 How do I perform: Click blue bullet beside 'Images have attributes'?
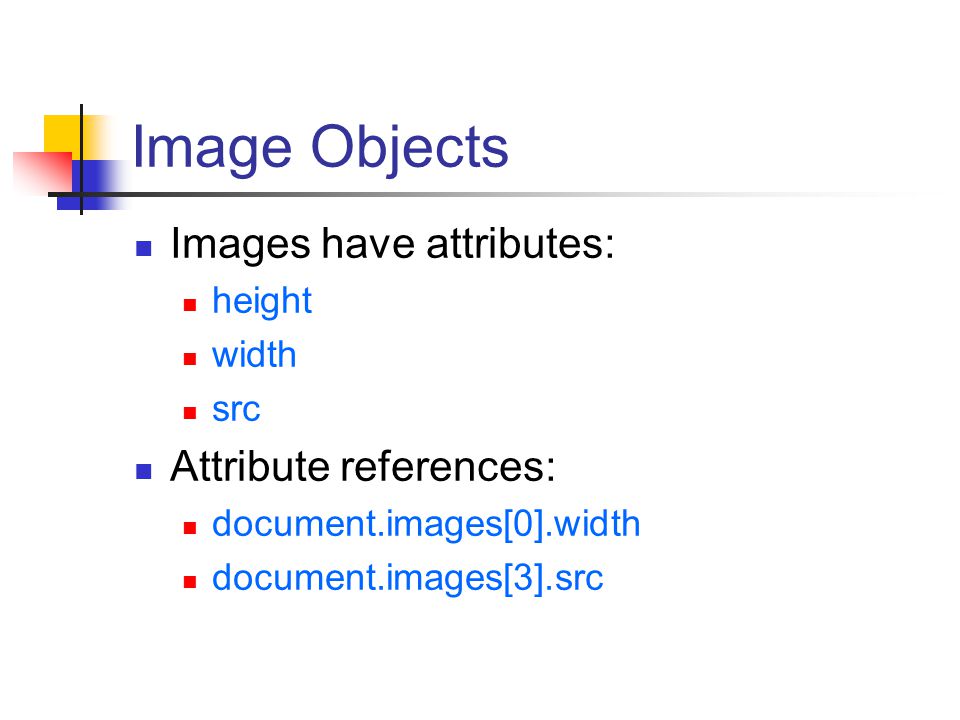[x=144, y=248]
